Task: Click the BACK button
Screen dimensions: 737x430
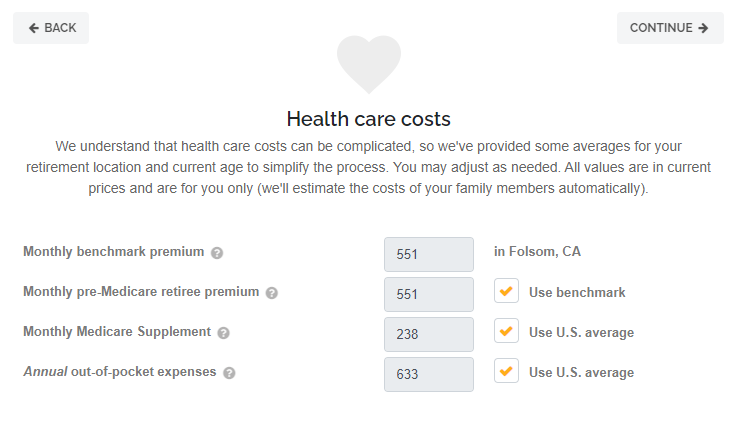Action: [x=51, y=28]
